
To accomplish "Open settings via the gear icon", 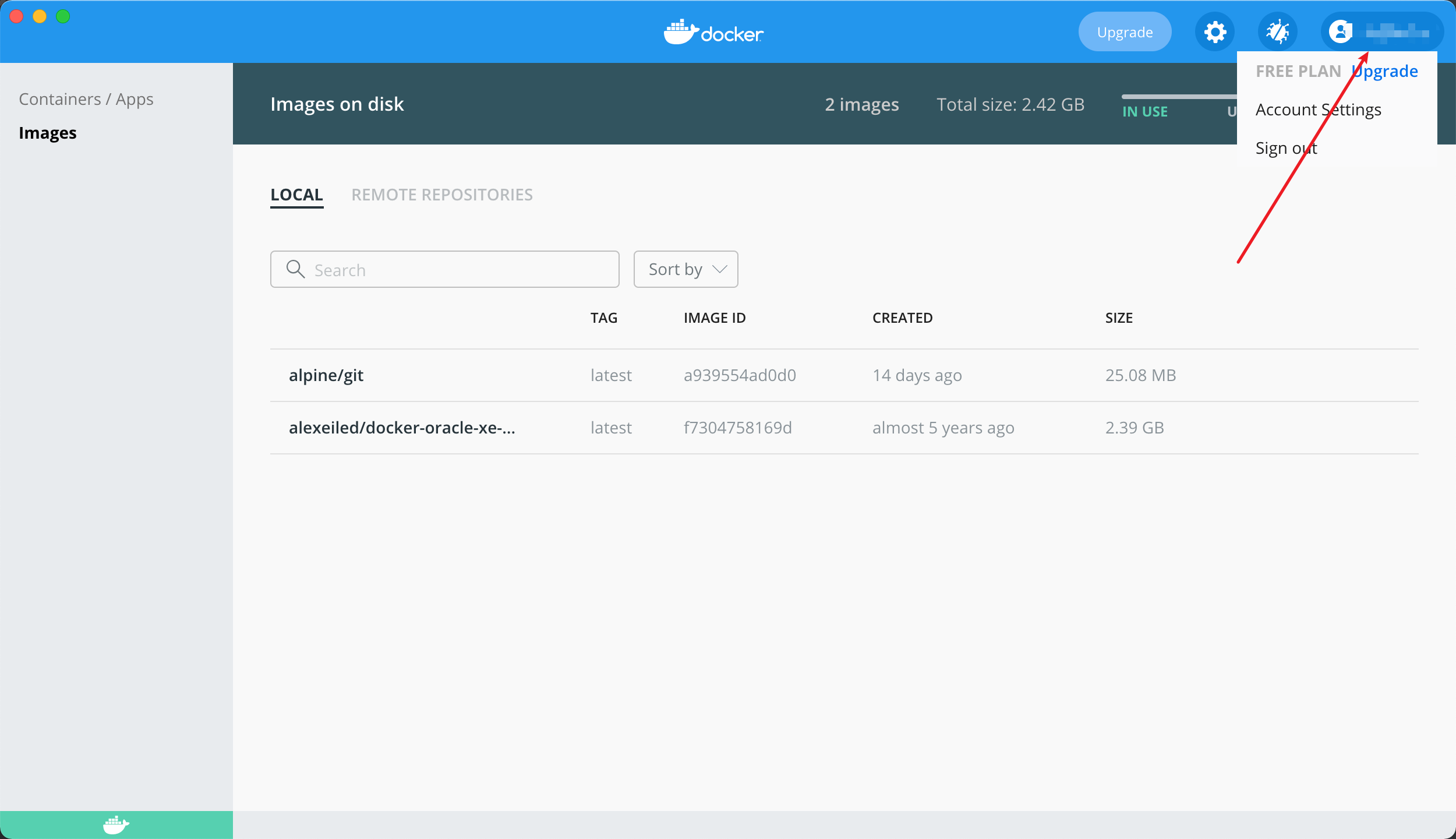I will pos(1214,32).
